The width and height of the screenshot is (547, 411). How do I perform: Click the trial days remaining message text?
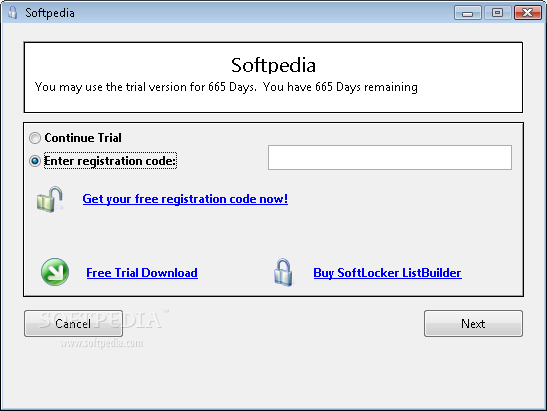point(226,87)
